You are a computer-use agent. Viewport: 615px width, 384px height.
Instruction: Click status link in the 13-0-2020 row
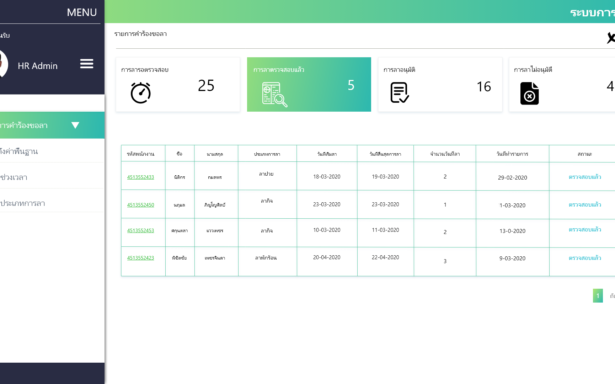[x=585, y=229]
